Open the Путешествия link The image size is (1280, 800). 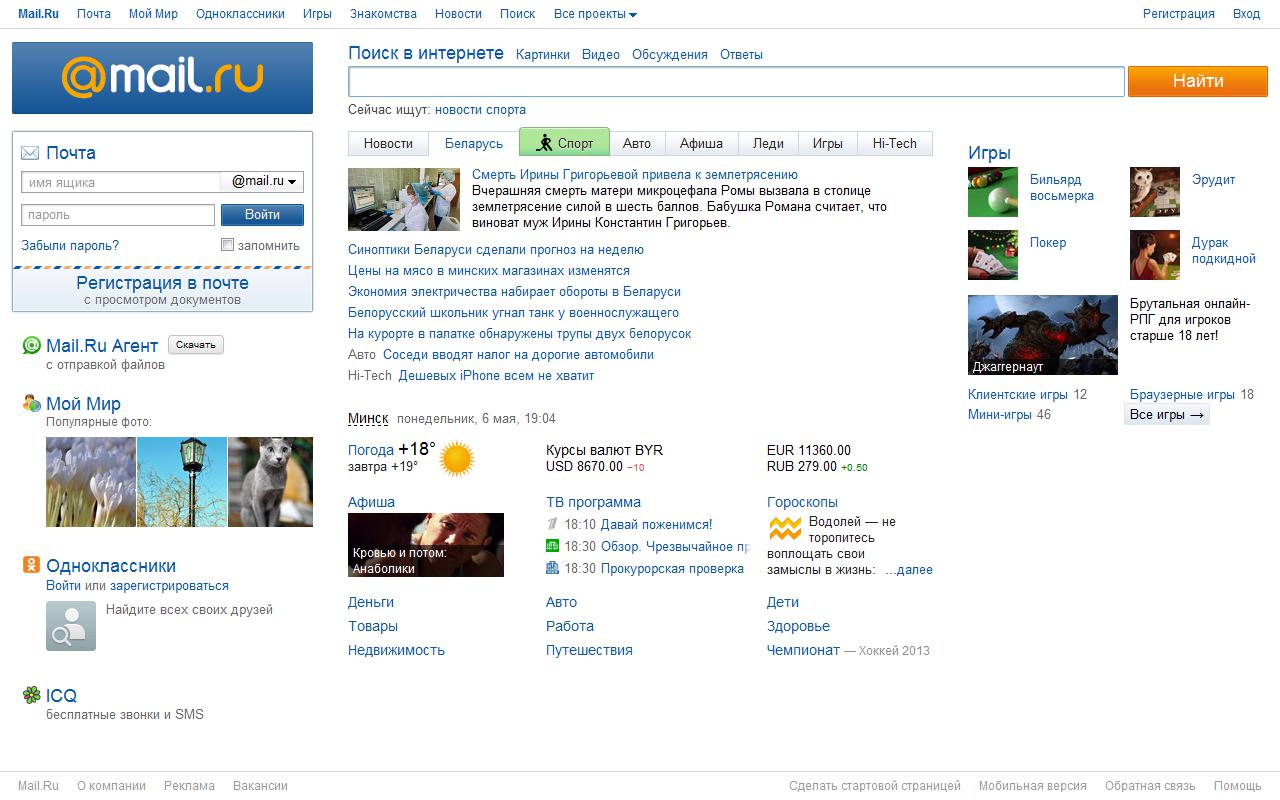[x=589, y=650]
